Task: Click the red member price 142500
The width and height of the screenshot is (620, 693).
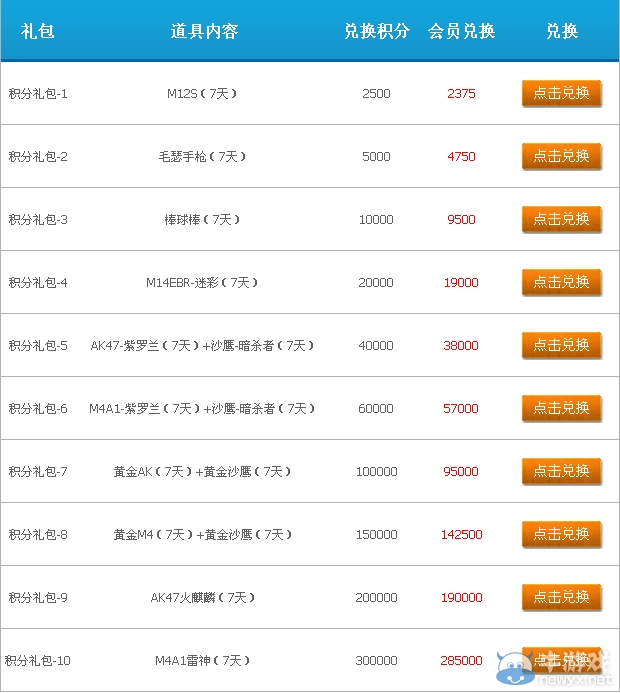Action: click(x=462, y=534)
